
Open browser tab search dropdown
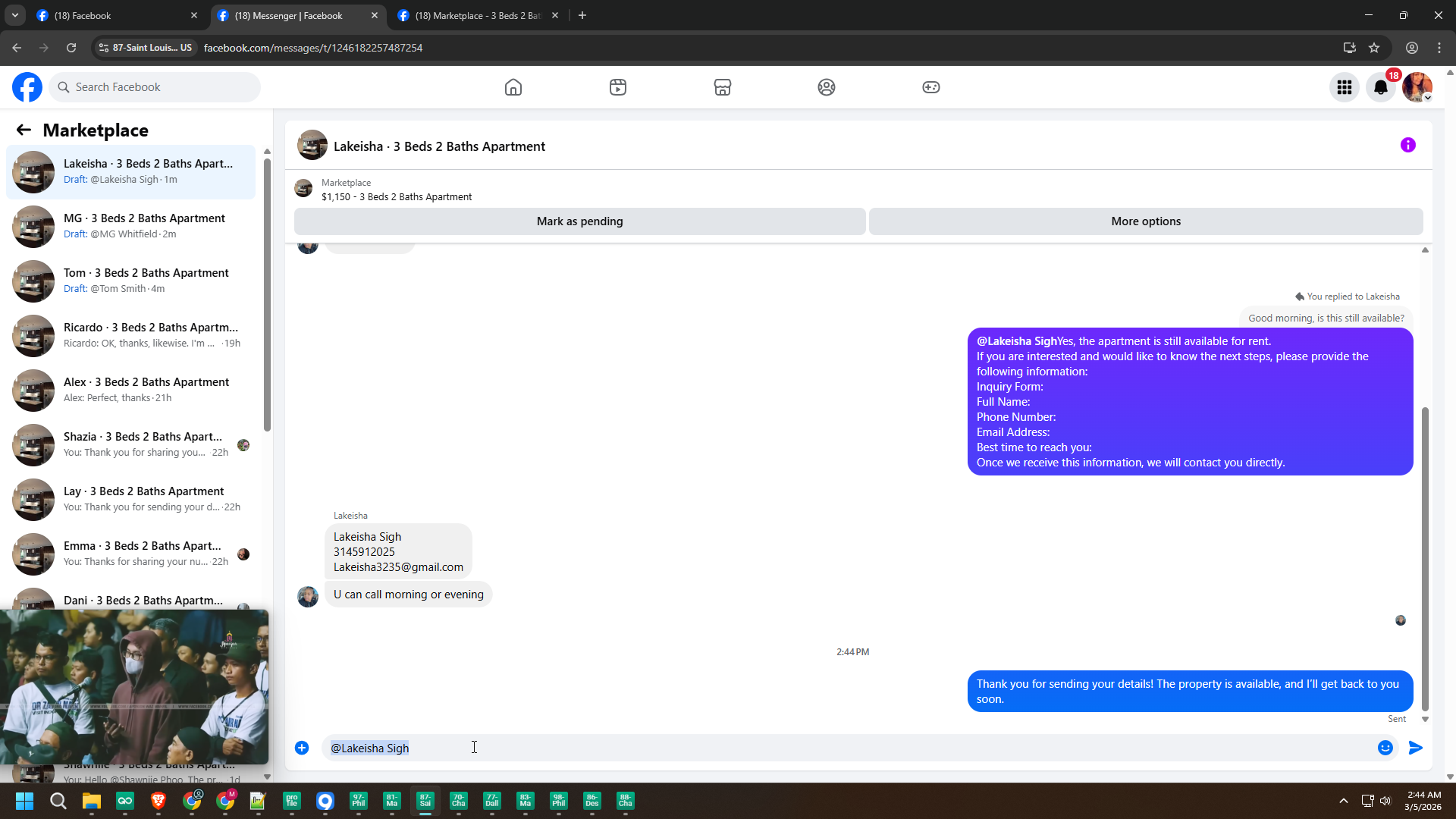pos(14,15)
